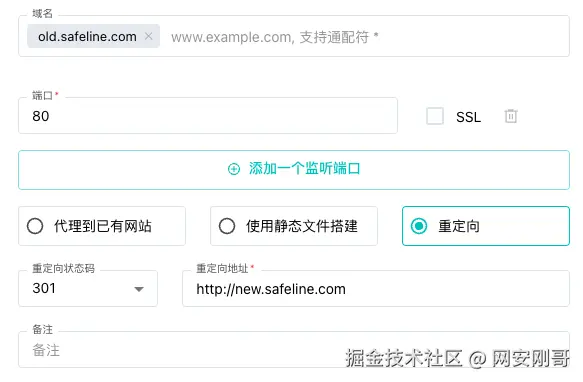583x382 pixels.
Task: Click add a listening port button
Action: pos(294,170)
